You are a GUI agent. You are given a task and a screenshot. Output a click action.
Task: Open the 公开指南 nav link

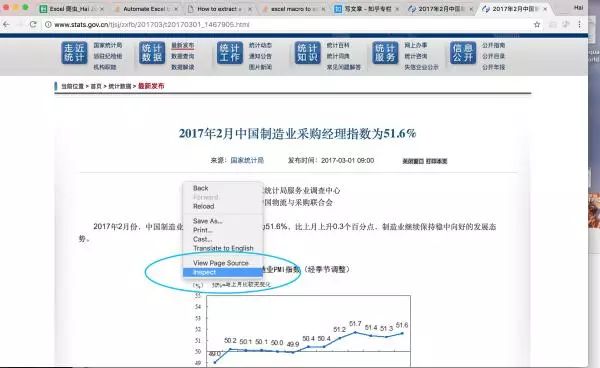point(493,45)
